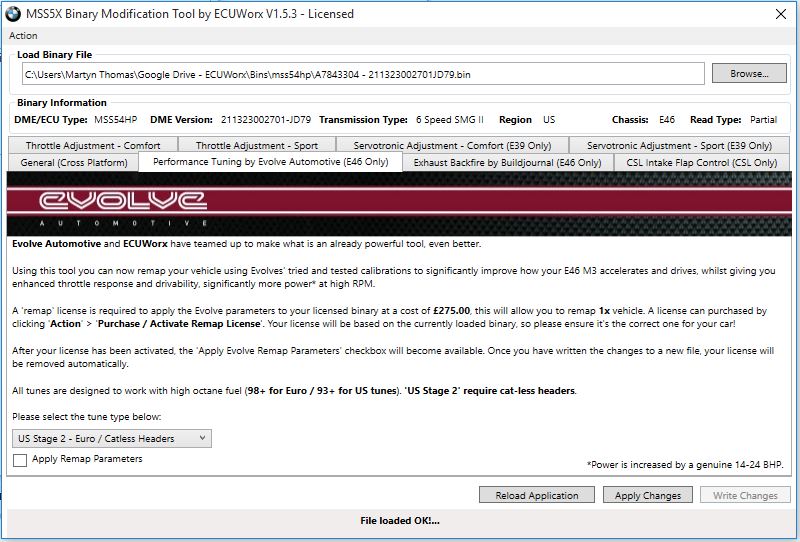Open the Action menu
This screenshot has width=800, height=542.
pos(23,36)
